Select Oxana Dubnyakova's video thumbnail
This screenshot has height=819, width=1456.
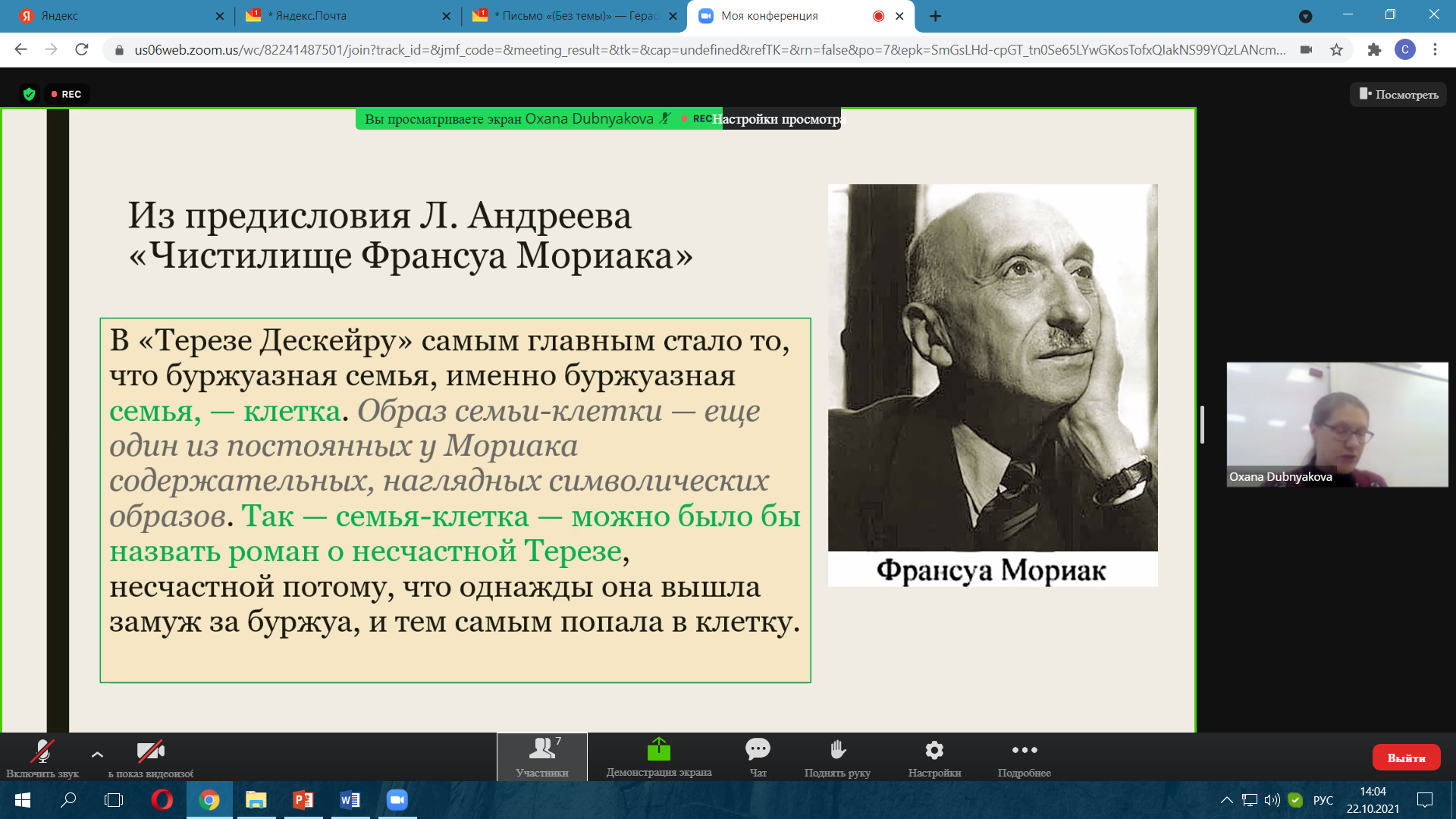click(x=1337, y=425)
